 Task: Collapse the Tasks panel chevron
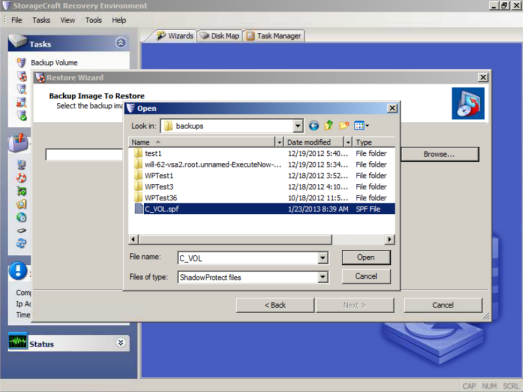pos(120,43)
